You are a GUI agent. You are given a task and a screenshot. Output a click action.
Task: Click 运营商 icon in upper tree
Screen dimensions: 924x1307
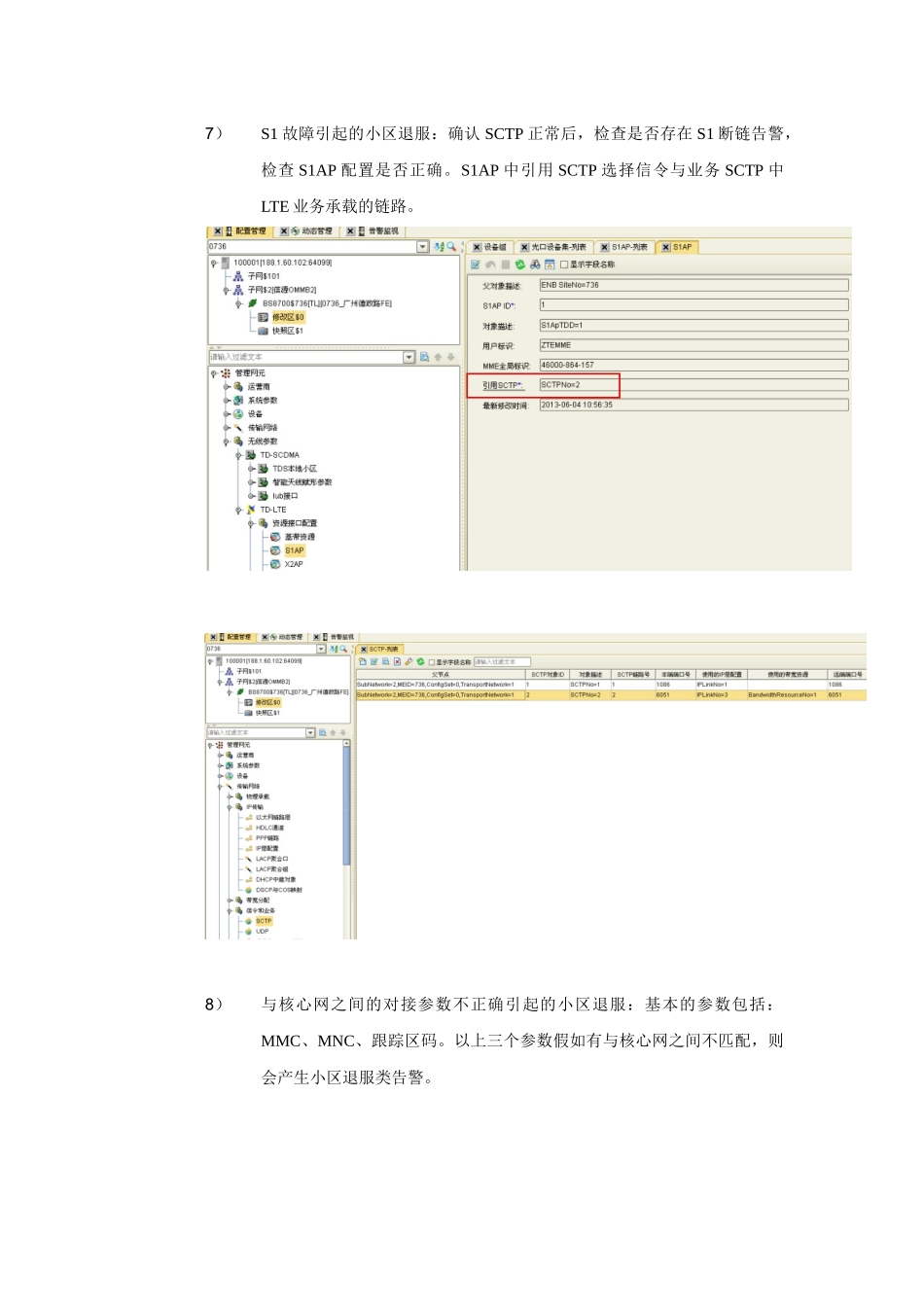[238, 387]
